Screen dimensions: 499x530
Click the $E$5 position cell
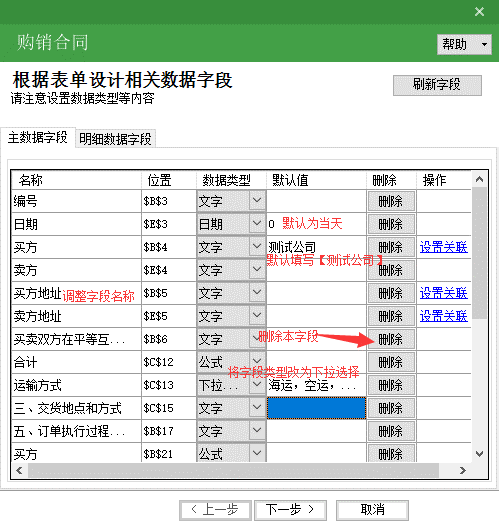tap(169, 316)
